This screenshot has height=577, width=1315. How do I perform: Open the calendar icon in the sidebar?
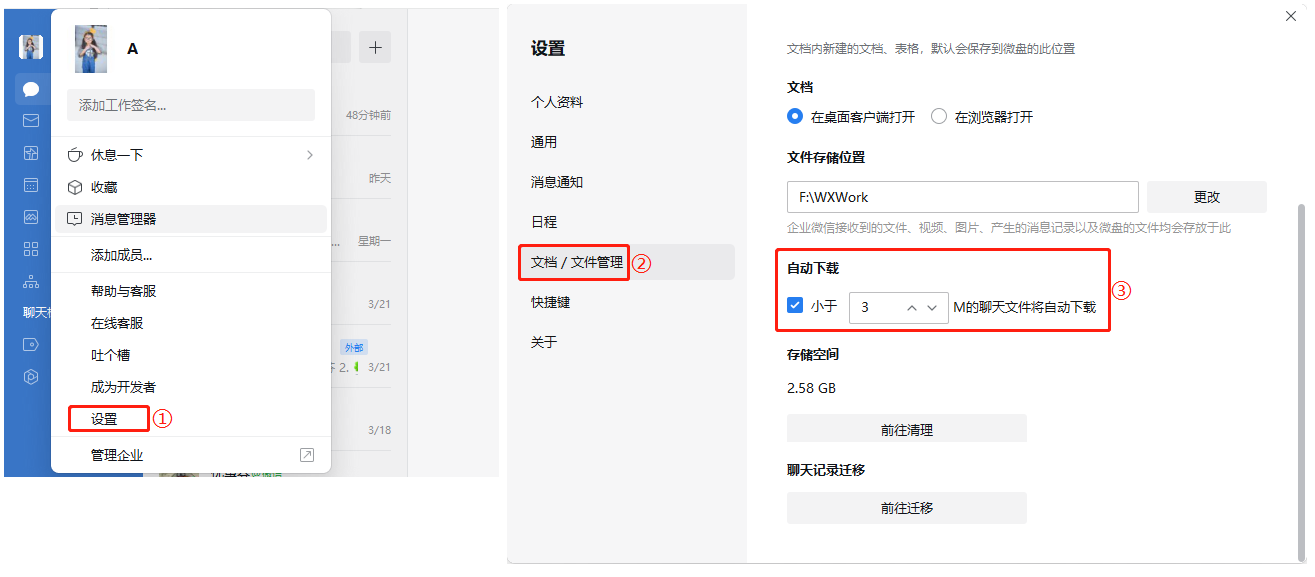[x=31, y=185]
